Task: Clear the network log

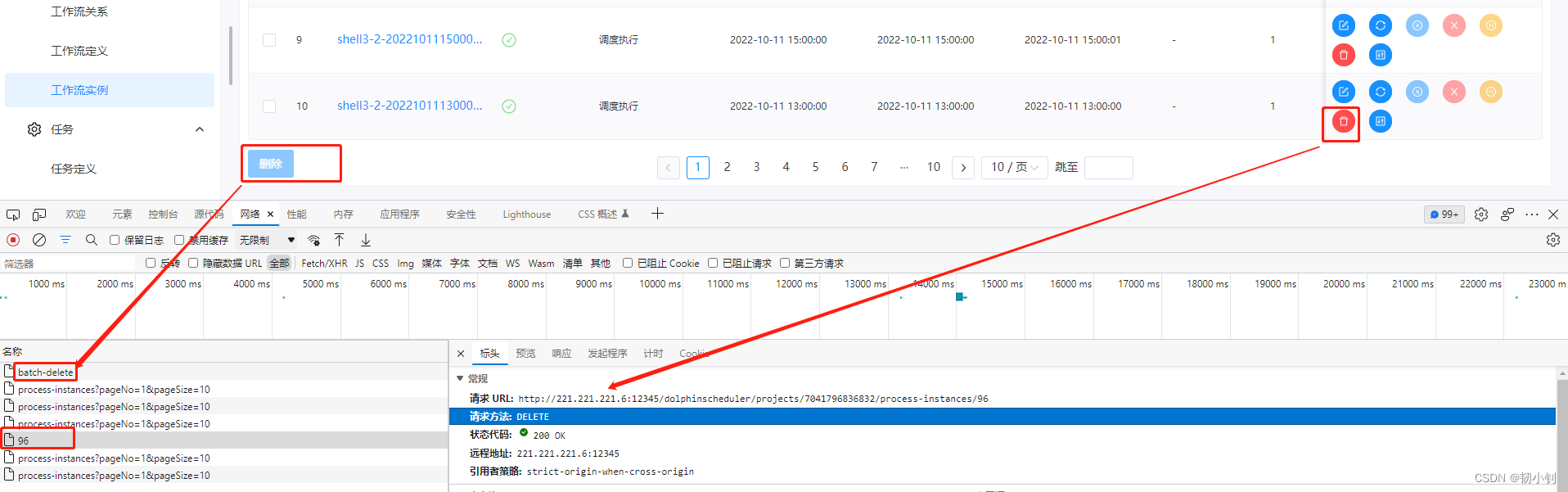Action: [x=38, y=240]
